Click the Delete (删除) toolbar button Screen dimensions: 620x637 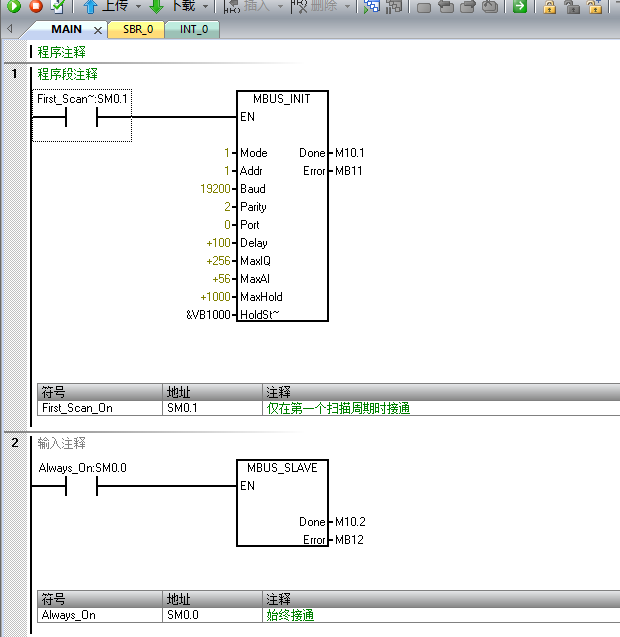point(318,6)
